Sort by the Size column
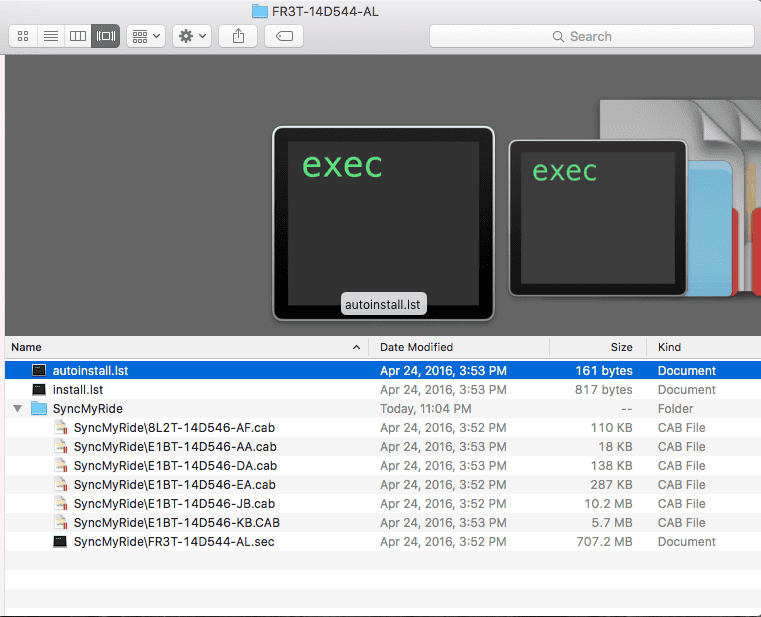This screenshot has width=761, height=617. [x=621, y=347]
